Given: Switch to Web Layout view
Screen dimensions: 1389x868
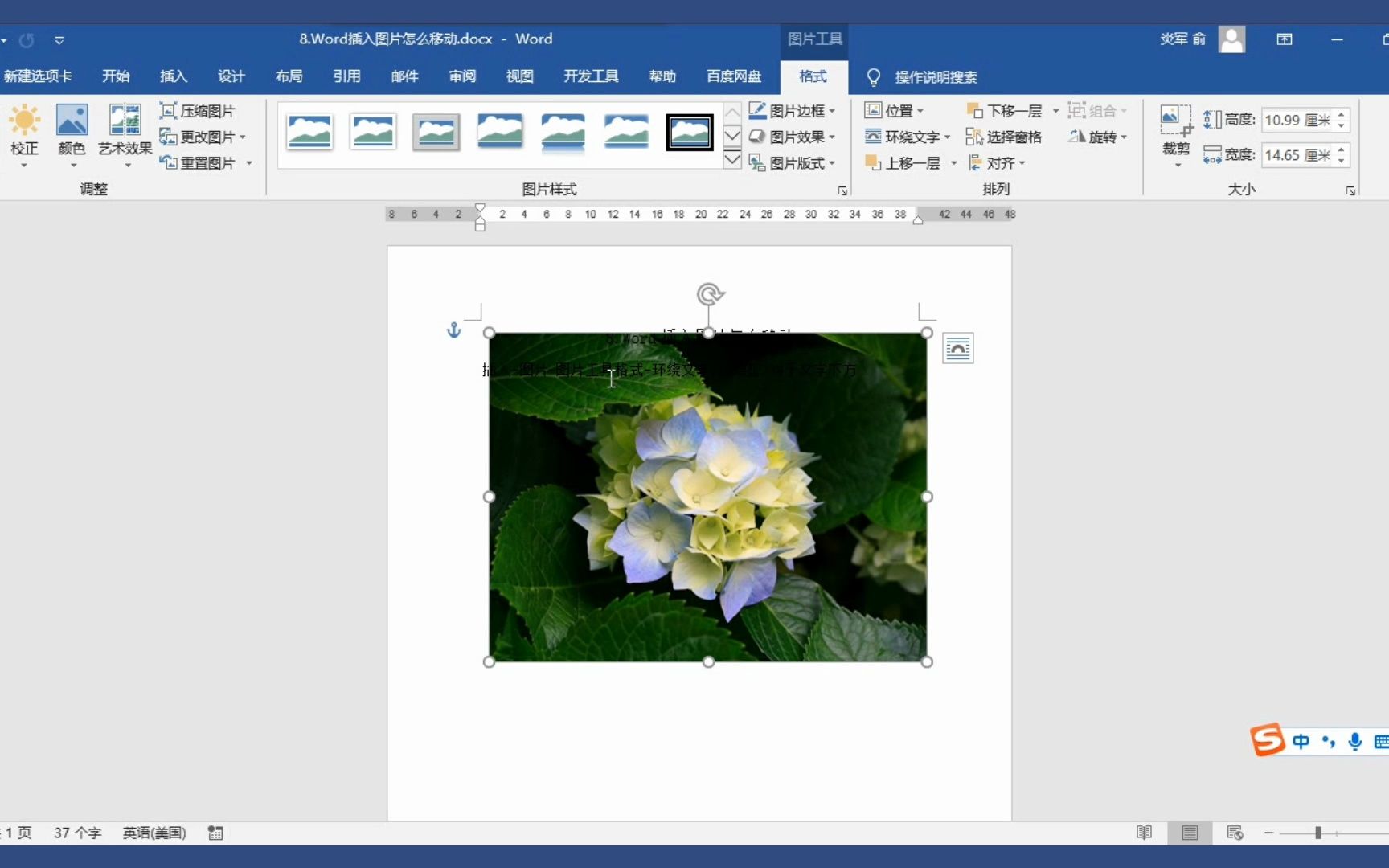Looking at the screenshot, I should (1235, 833).
